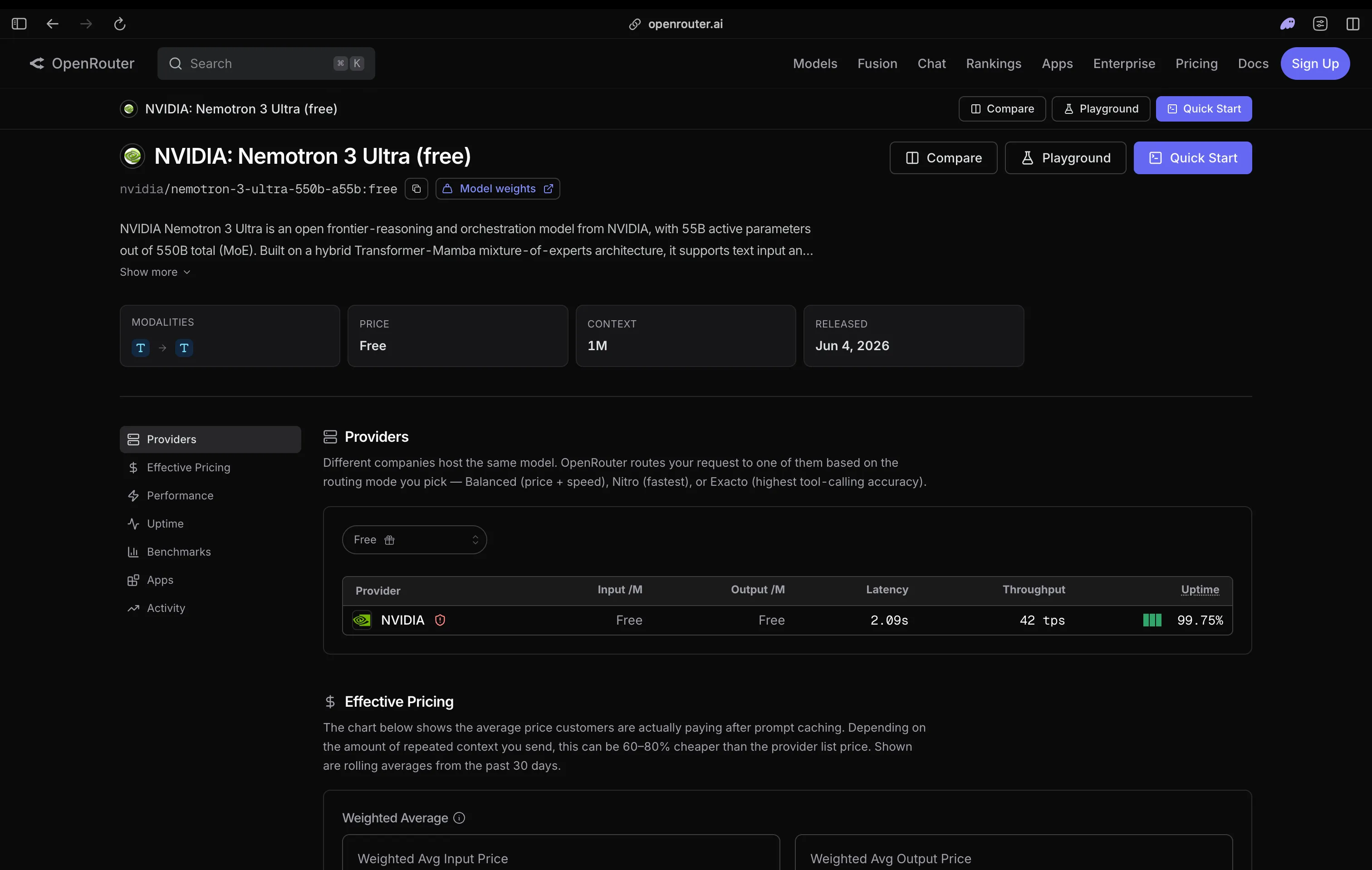Select Performance in the side navigation
This screenshot has width=1372, height=870.
210,496
